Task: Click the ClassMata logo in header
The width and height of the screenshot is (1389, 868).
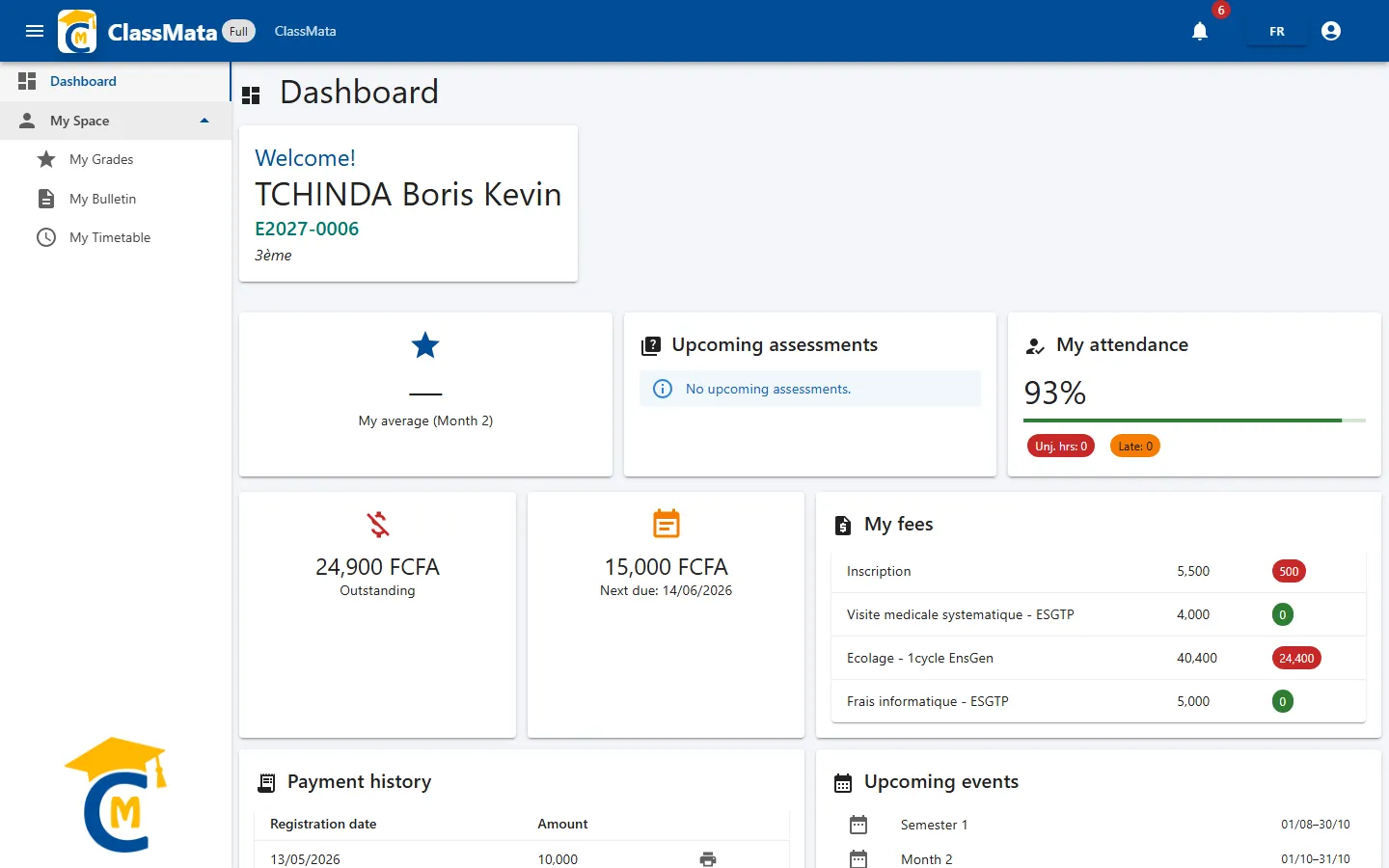Action: (77, 31)
